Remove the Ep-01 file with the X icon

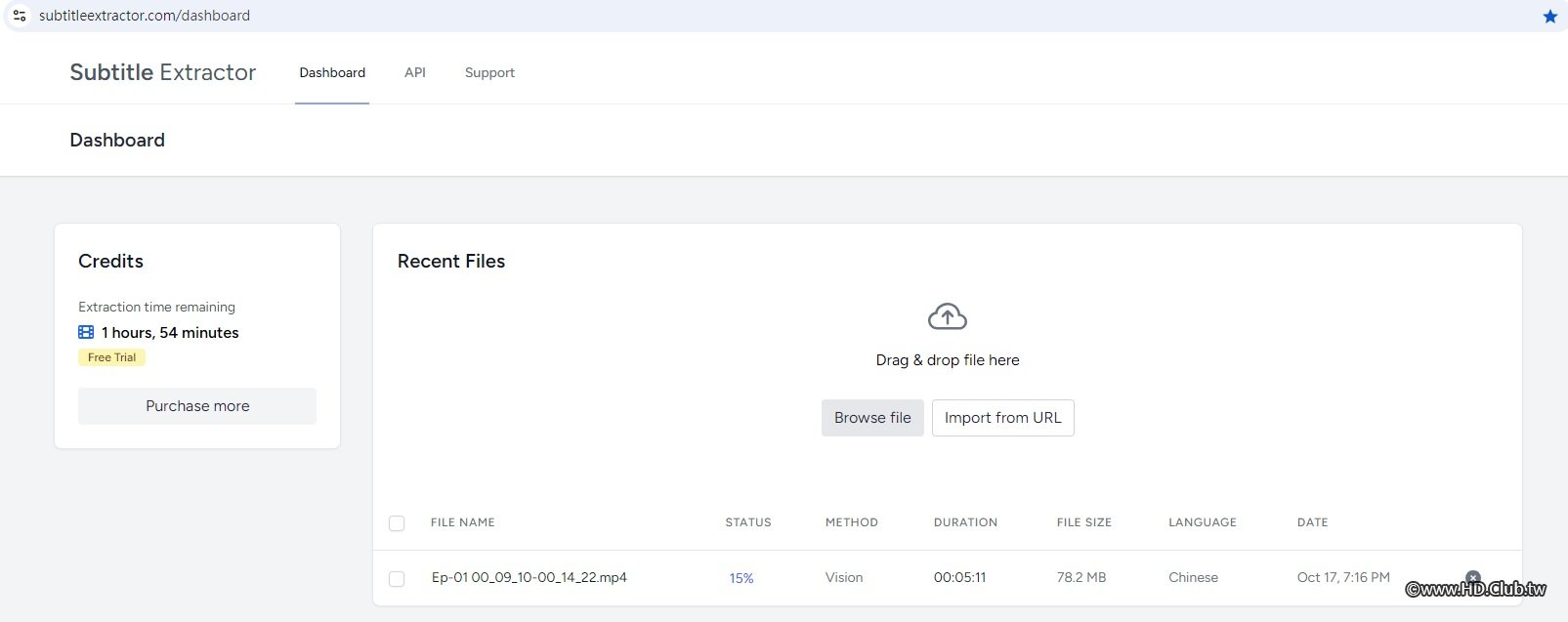(x=1473, y=577)
